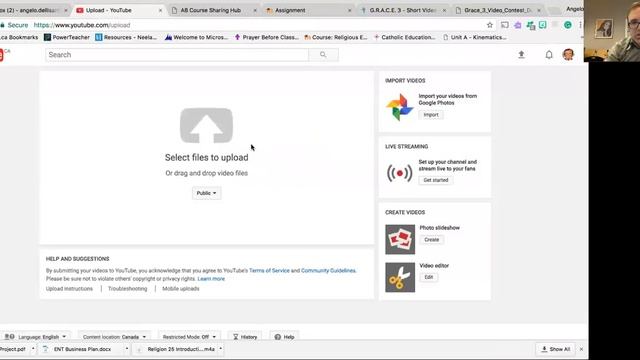
Task: Open Upload instructions link
Action: (69, 289)
